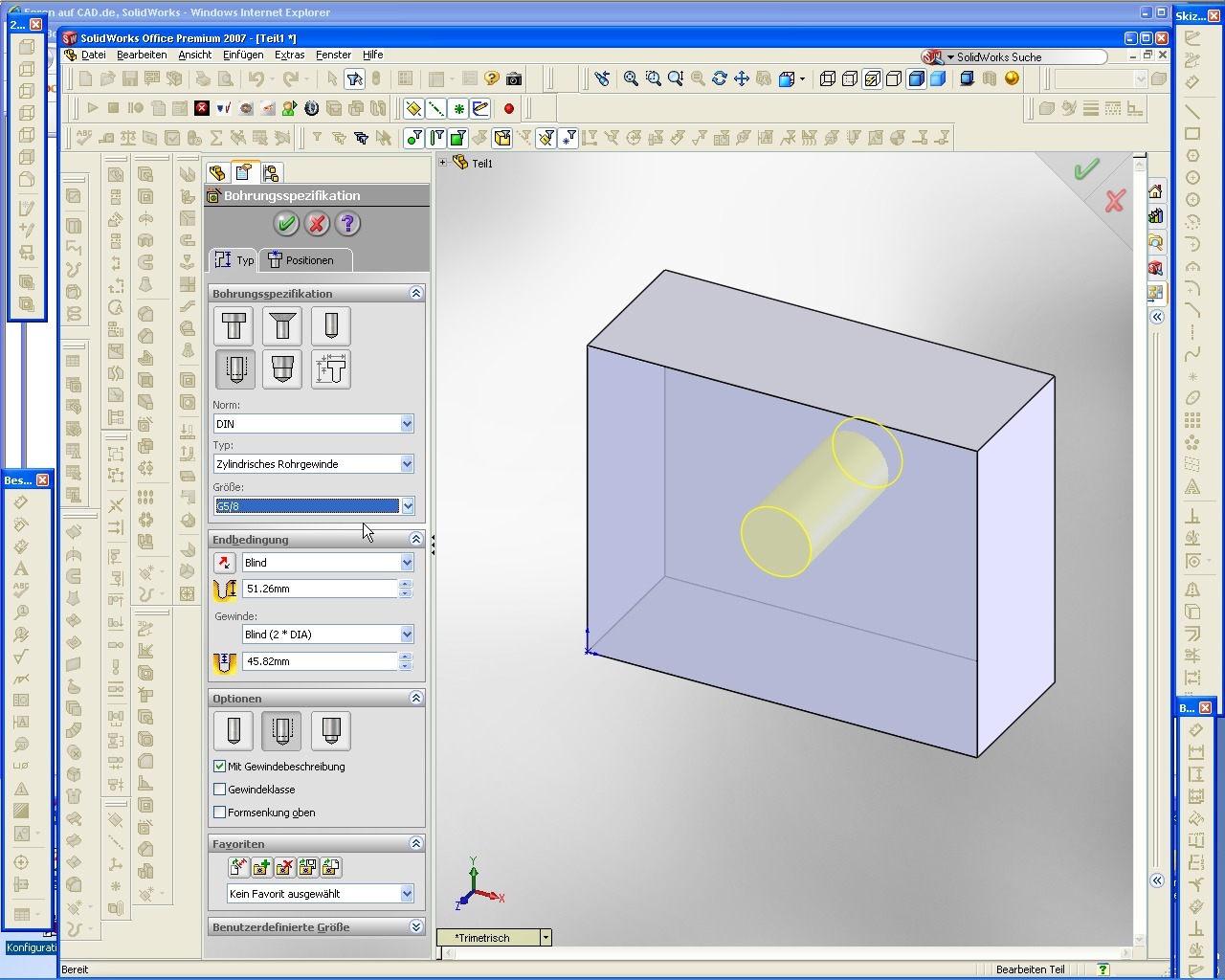Click the delete favorite icon

click(284, 867)
